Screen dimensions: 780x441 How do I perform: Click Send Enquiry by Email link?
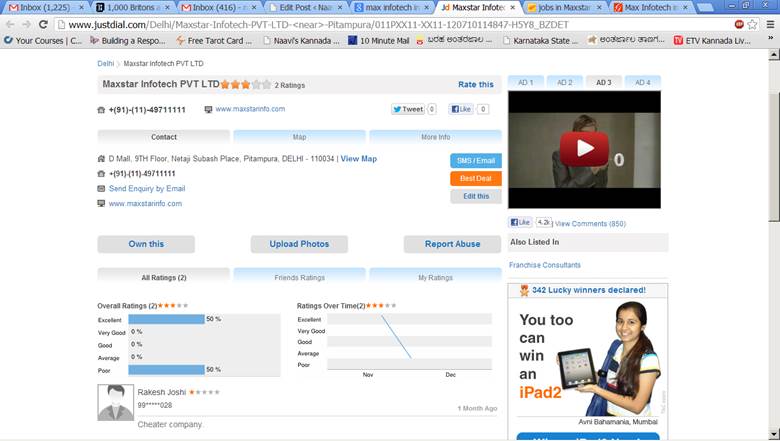click(x=147, y=188)
